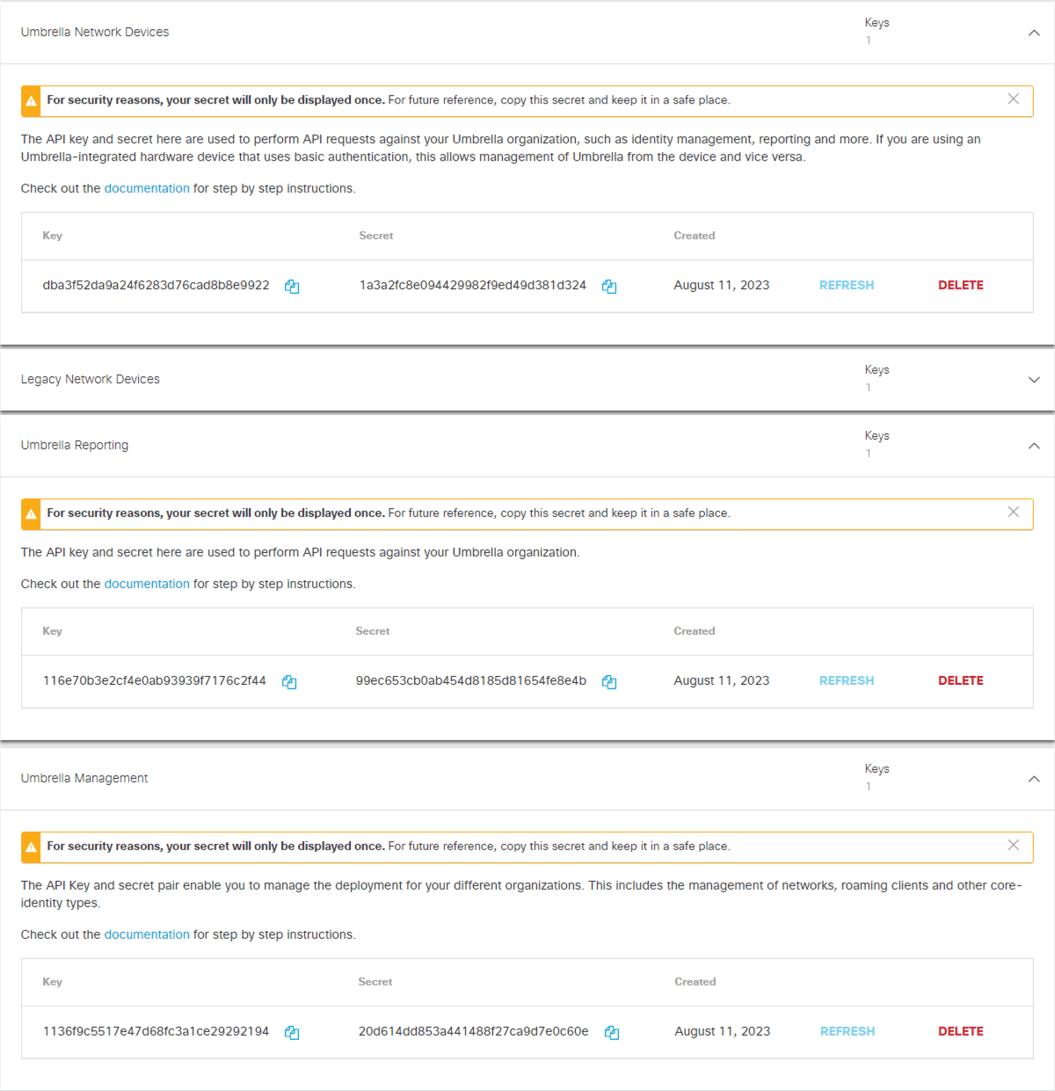Open documentation link under Umbrella Network Devices
The image size is (1055, 1091).
147,189
